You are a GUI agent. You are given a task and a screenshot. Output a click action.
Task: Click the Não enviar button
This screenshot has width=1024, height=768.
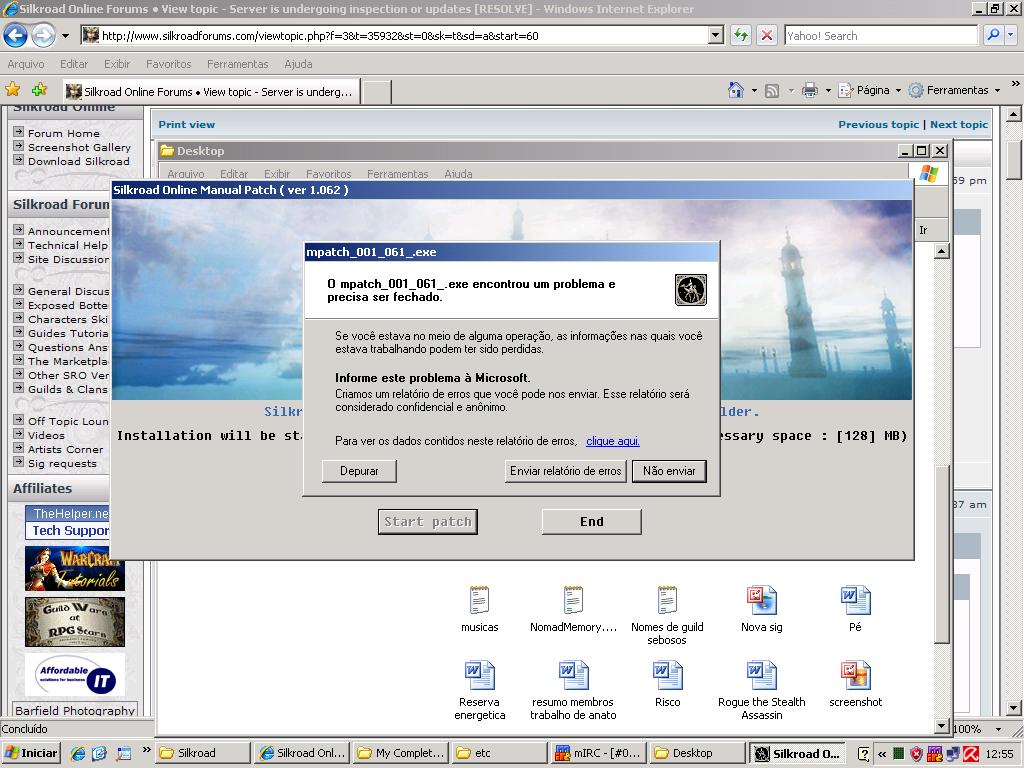pyautogui.click(x=668, y=470)
